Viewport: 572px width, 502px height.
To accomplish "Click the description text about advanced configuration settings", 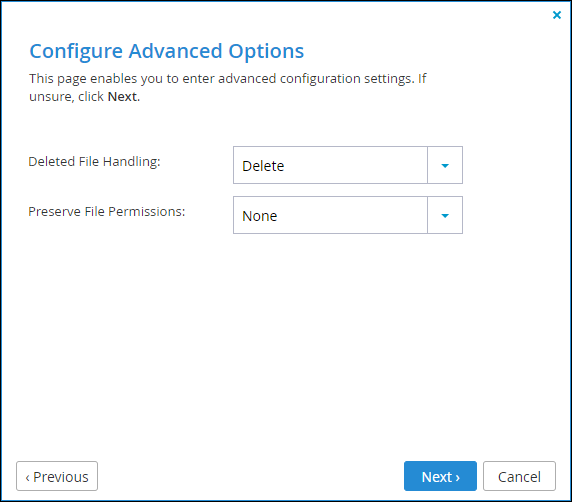I will coord(228,88).
